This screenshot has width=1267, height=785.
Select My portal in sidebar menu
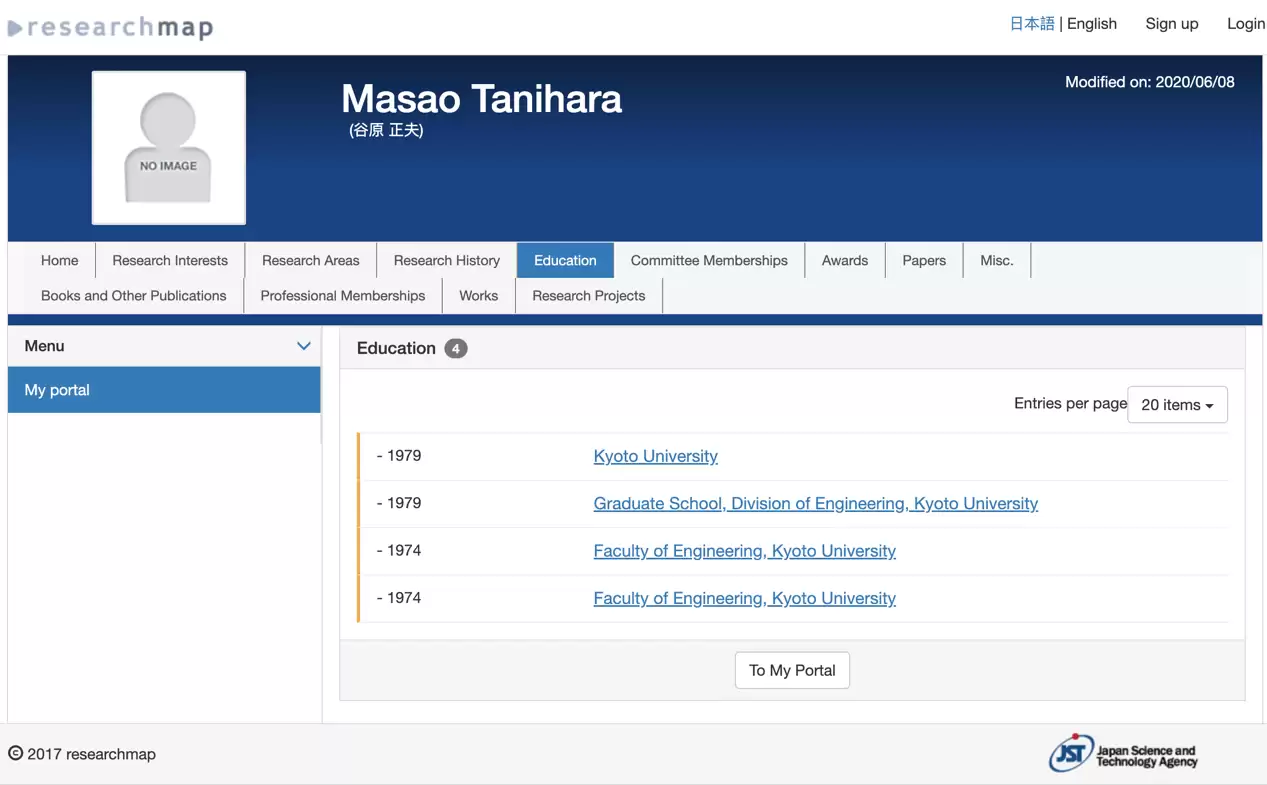tap(164, 390)
